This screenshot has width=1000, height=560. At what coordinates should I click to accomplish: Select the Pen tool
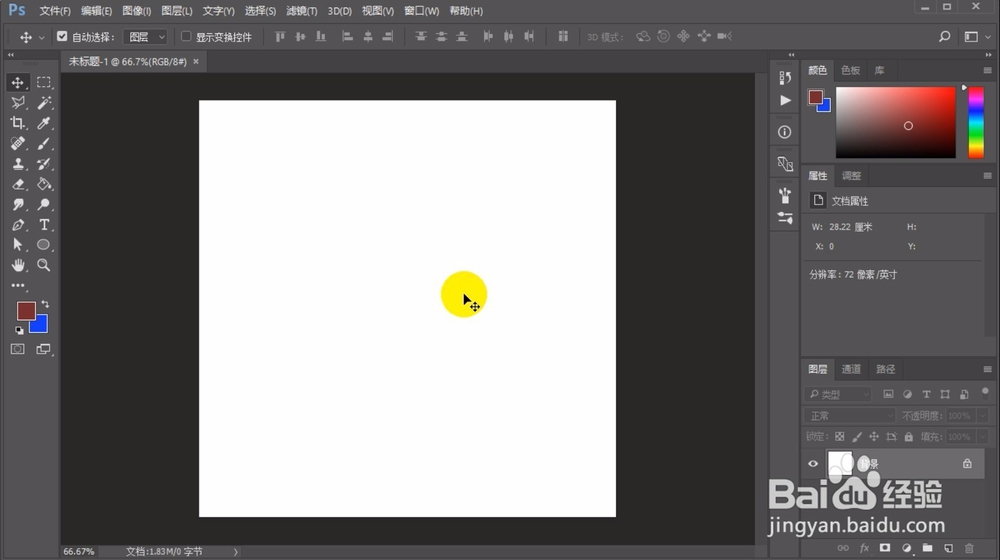18,225
